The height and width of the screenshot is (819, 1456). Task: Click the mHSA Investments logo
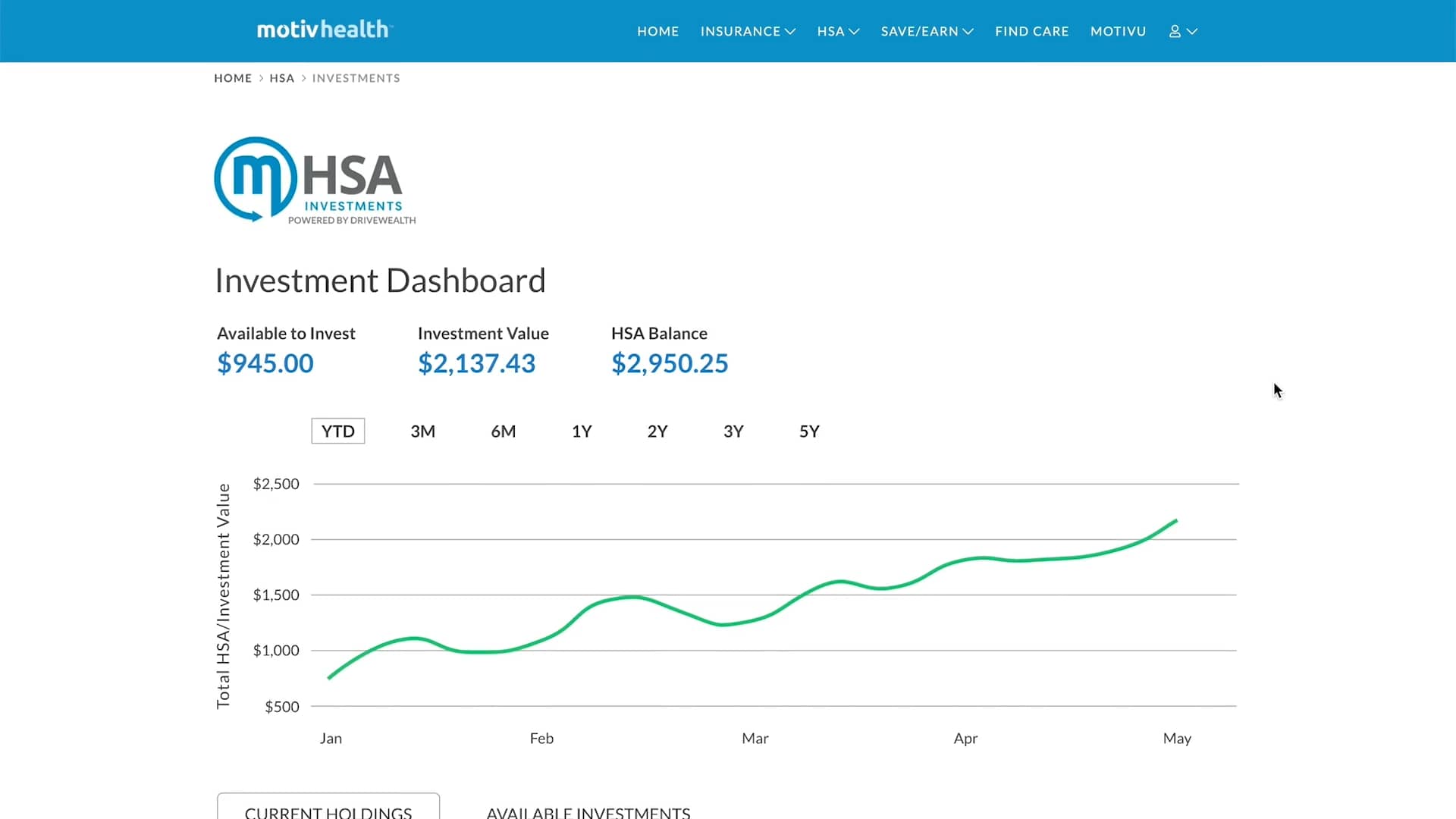(x=315, y=180)
